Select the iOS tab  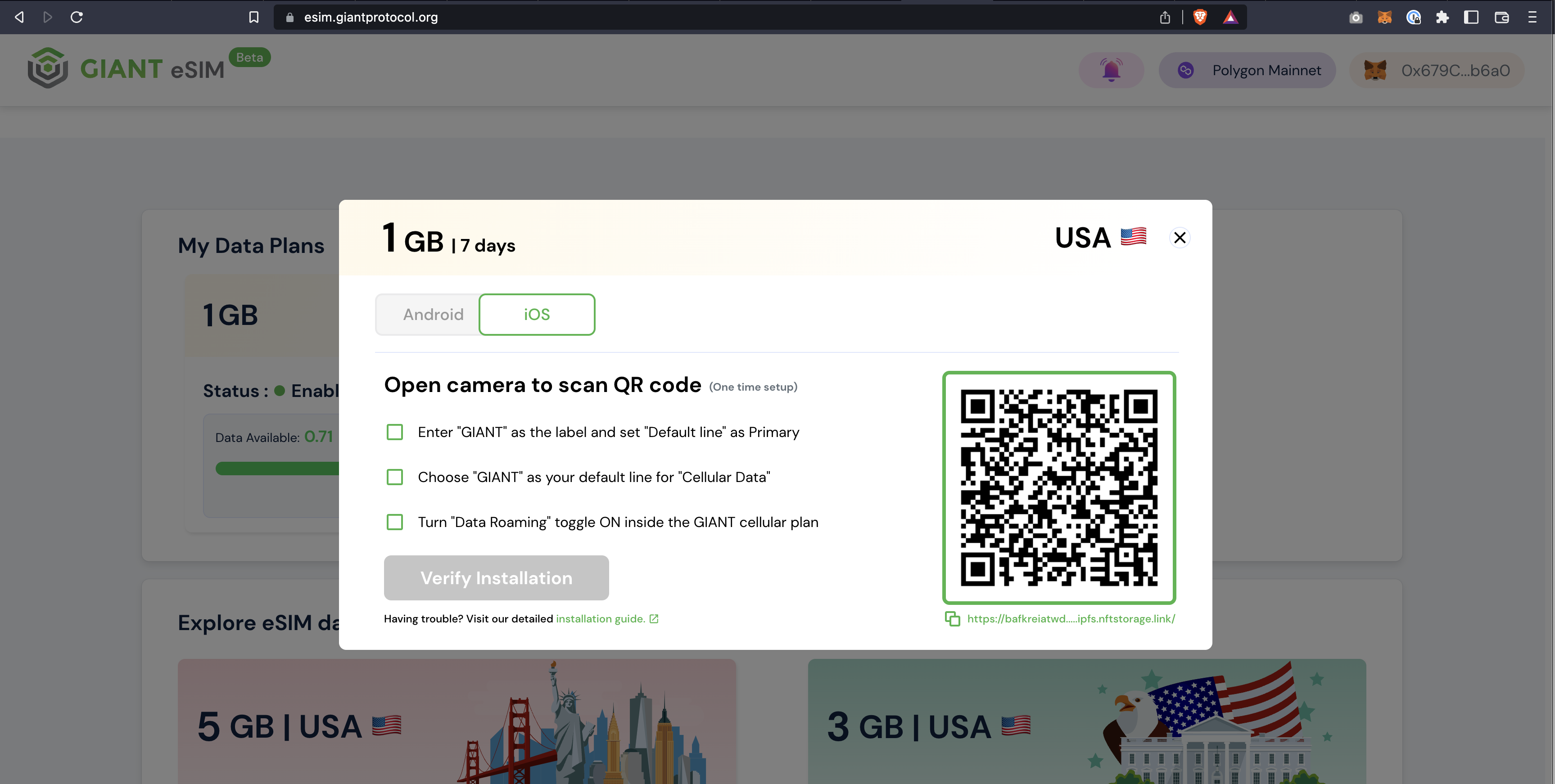(x=538, y=315)
